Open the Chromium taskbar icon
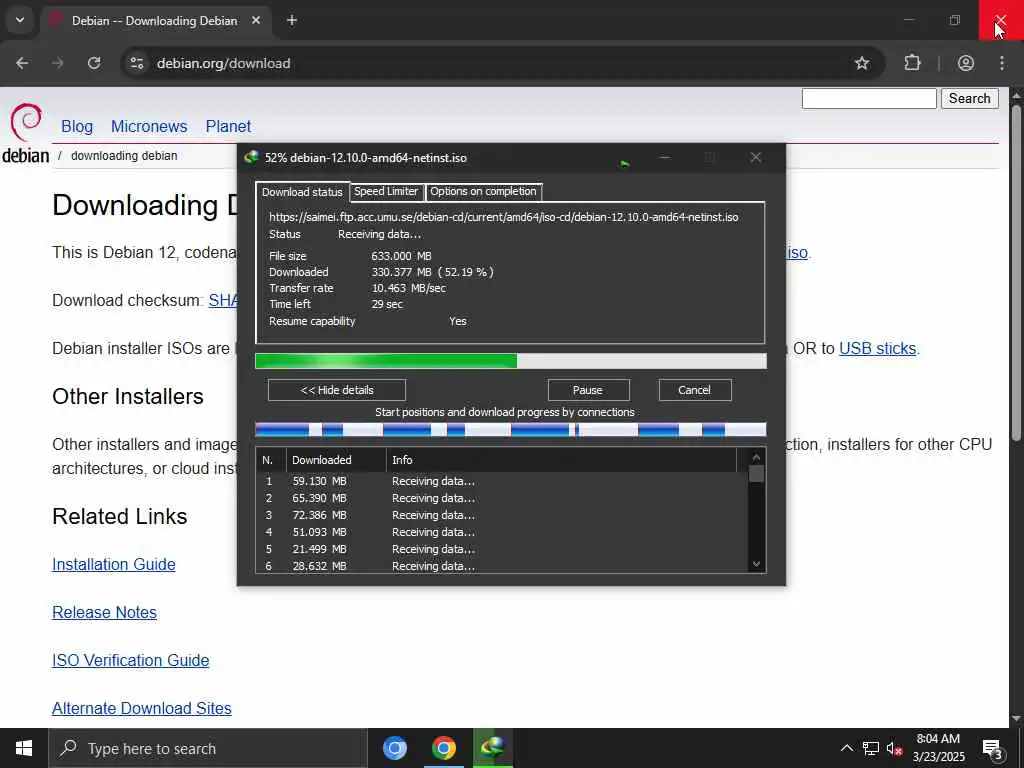This screenshot has width=1024, height=768. point(395,748)
